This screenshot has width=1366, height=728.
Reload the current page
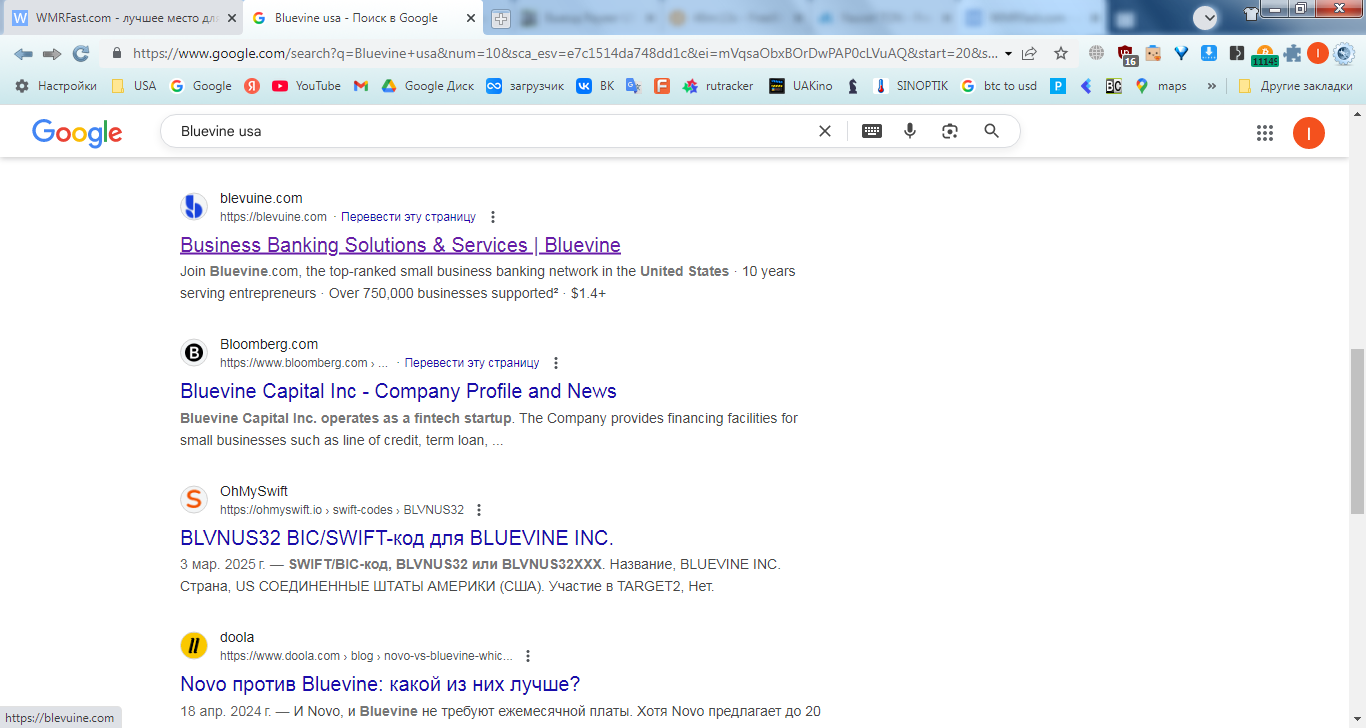tap(81, 54)
